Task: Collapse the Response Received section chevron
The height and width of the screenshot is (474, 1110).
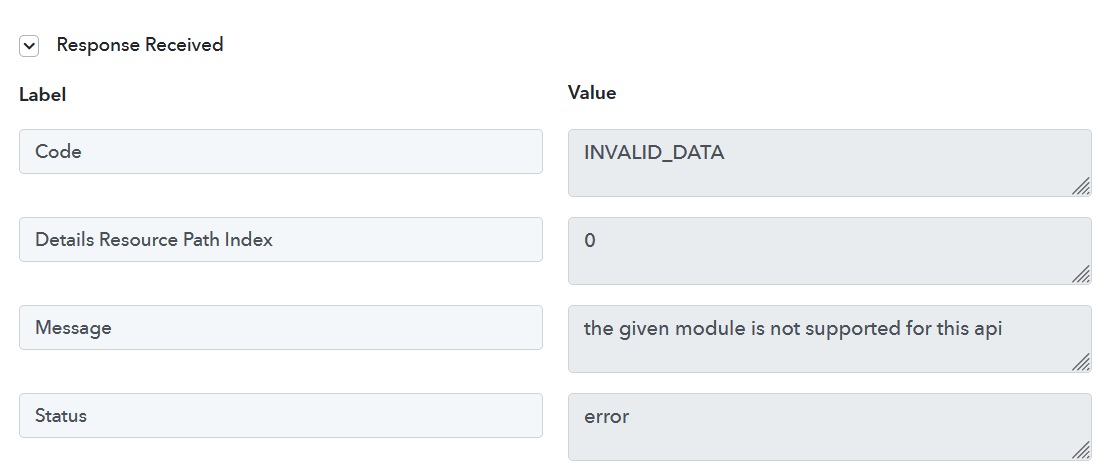Action: (29, 47)
